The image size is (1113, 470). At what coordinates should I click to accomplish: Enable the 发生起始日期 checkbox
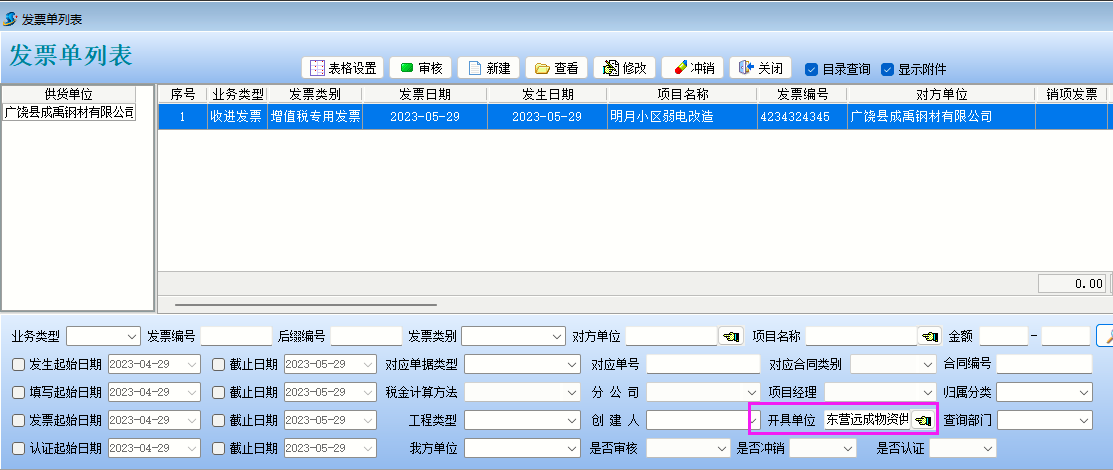(x=18, y=364)
